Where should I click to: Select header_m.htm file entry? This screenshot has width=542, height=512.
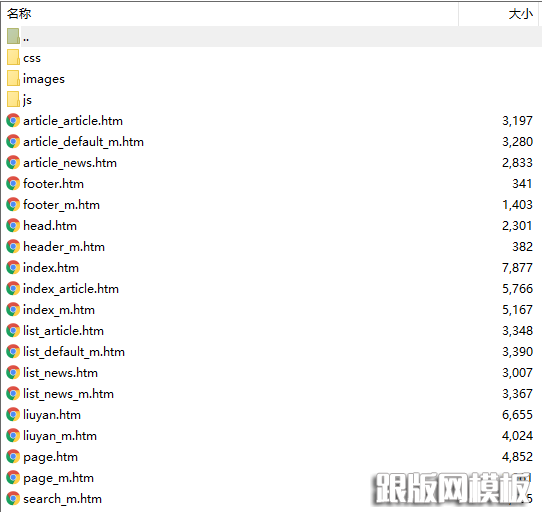[64, 247]
